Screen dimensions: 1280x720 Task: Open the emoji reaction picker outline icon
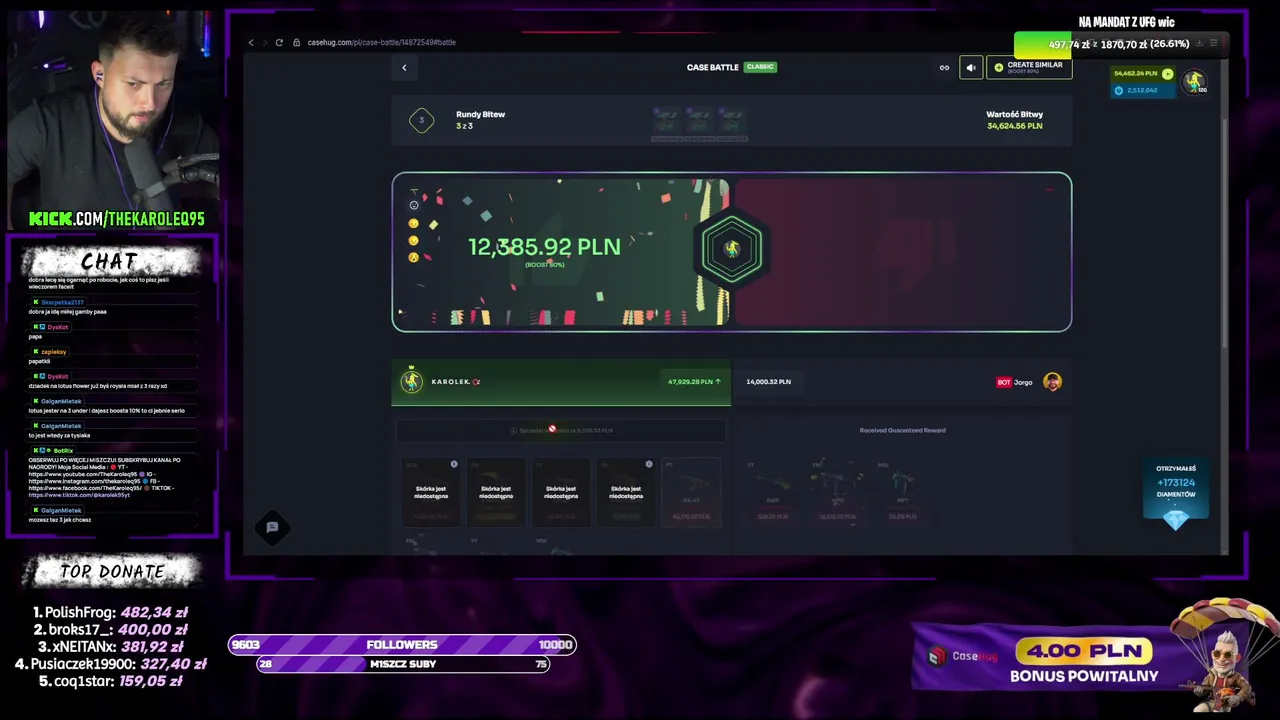(x=414, y=205)
